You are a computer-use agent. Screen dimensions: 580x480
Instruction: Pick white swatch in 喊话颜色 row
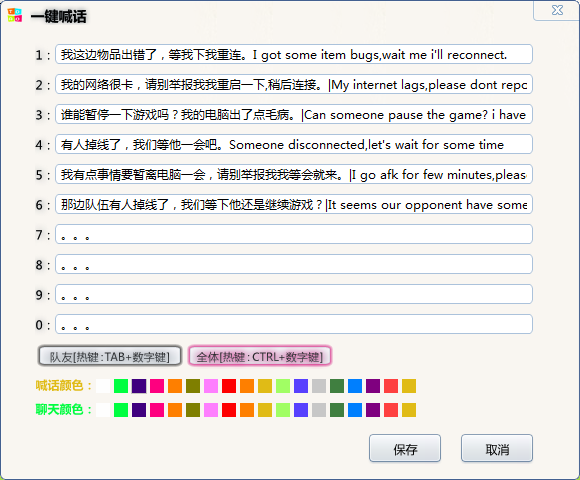point(103,386)
